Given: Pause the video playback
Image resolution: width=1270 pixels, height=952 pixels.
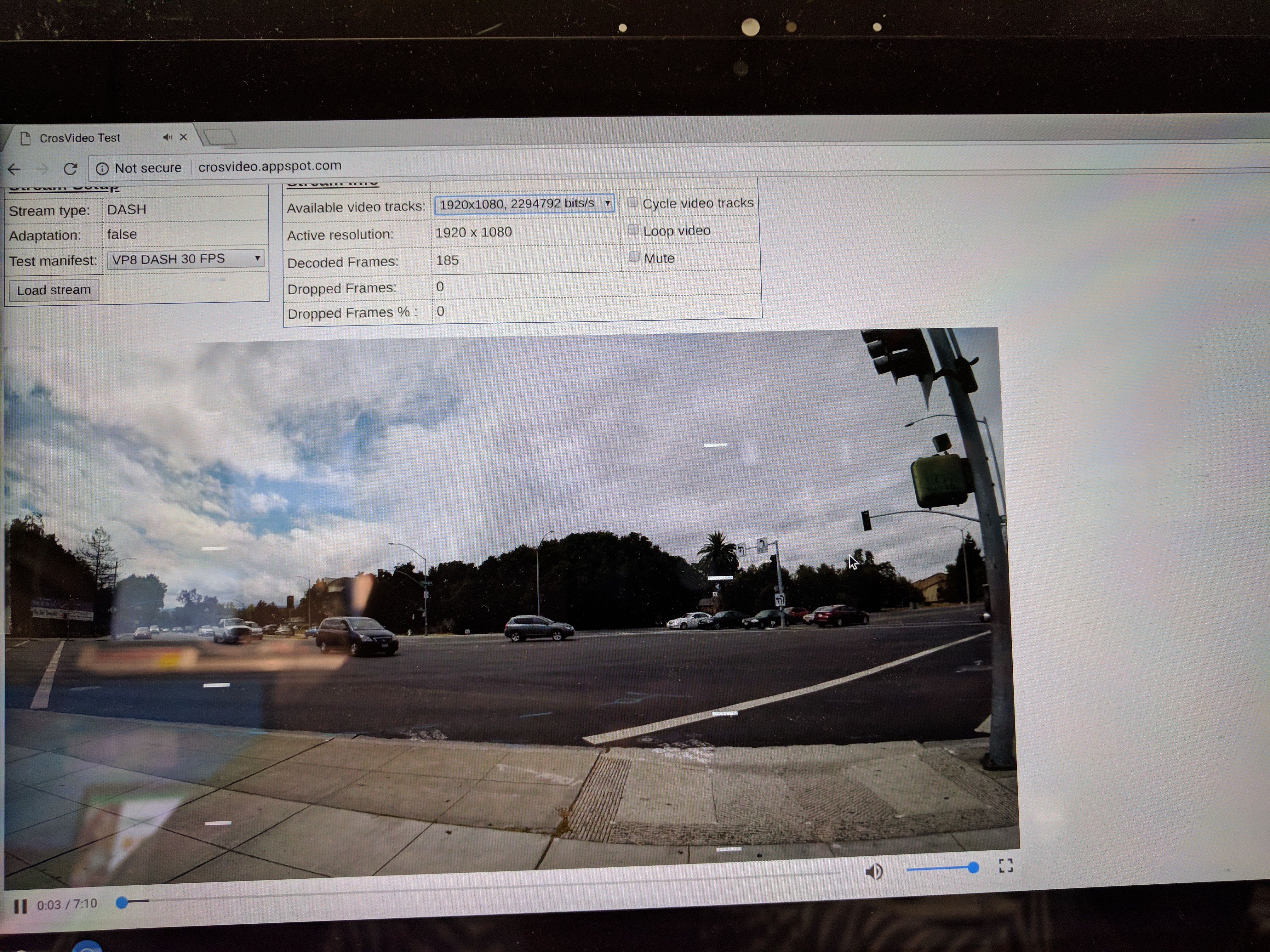Looking at the screenshot, I should pos(21,906).
